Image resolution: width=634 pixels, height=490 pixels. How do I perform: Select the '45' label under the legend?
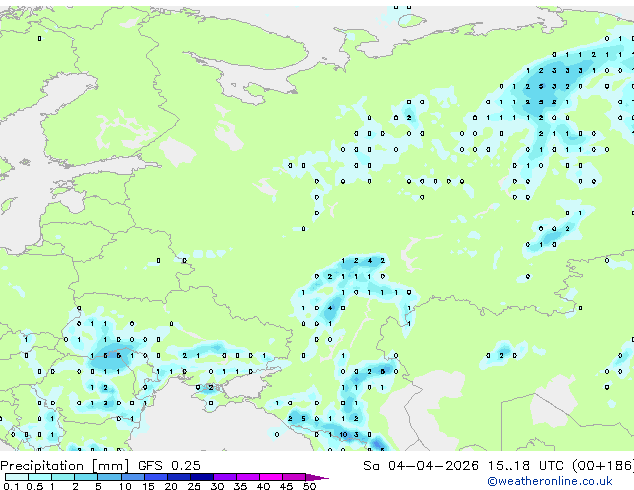pos(286,486)
